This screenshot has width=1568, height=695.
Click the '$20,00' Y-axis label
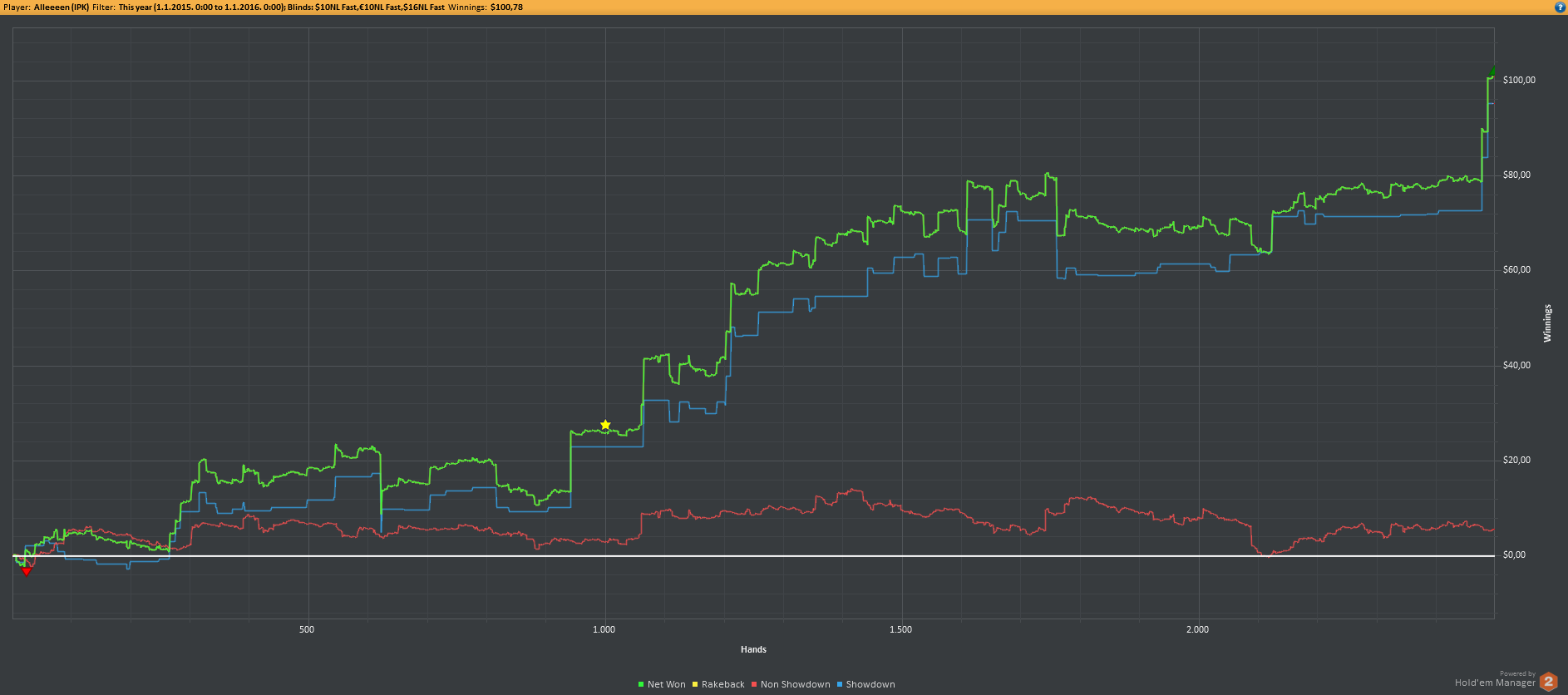point(1516,460)
